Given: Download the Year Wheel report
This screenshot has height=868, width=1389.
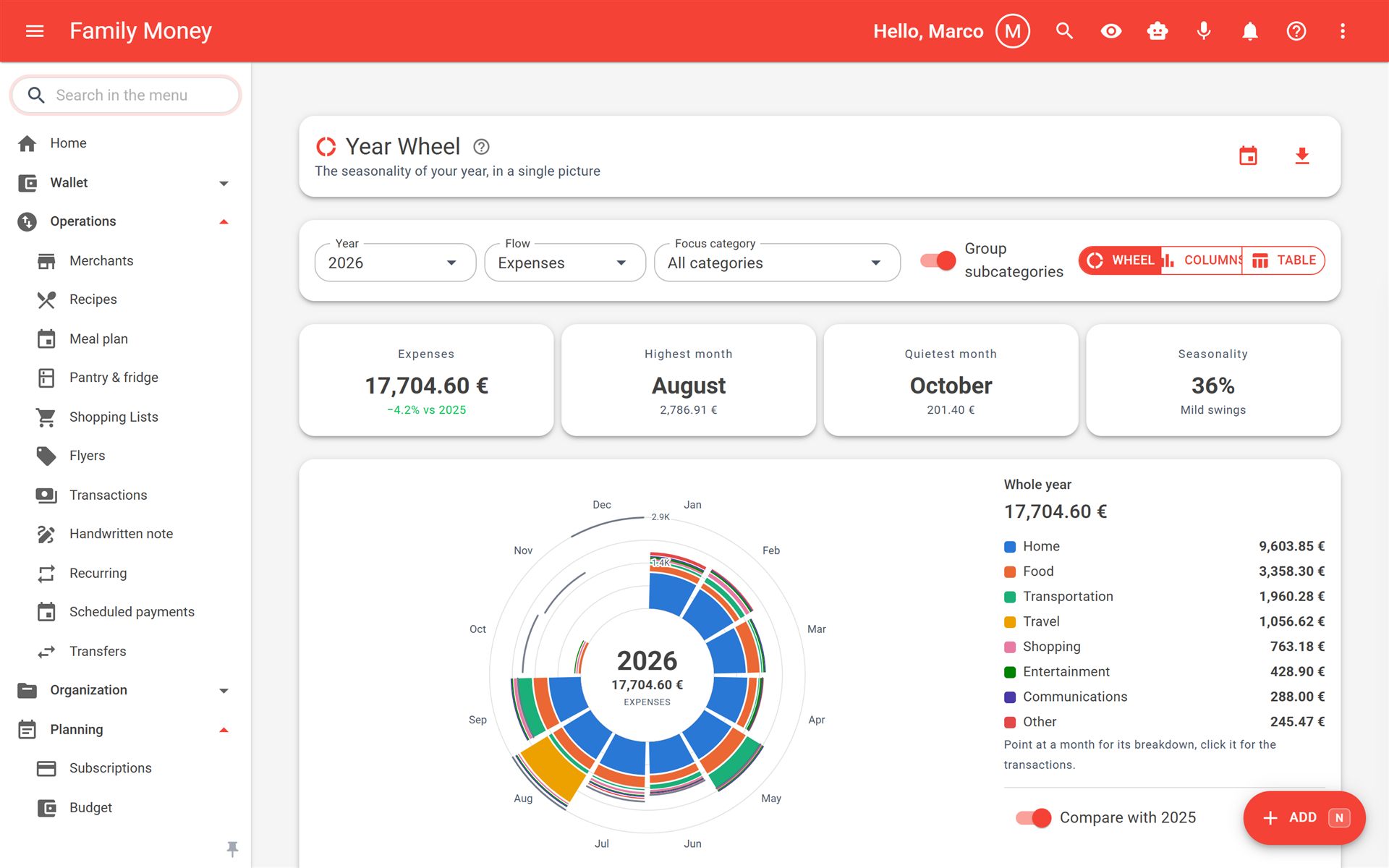Looking at the screenshot, I should point(1302,156).
